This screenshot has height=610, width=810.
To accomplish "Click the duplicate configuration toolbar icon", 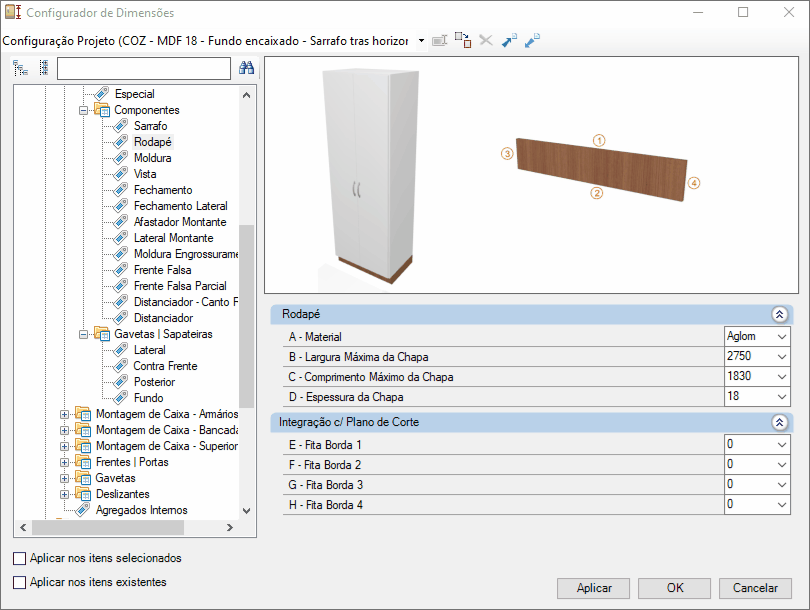I will (x=463, y=40).
